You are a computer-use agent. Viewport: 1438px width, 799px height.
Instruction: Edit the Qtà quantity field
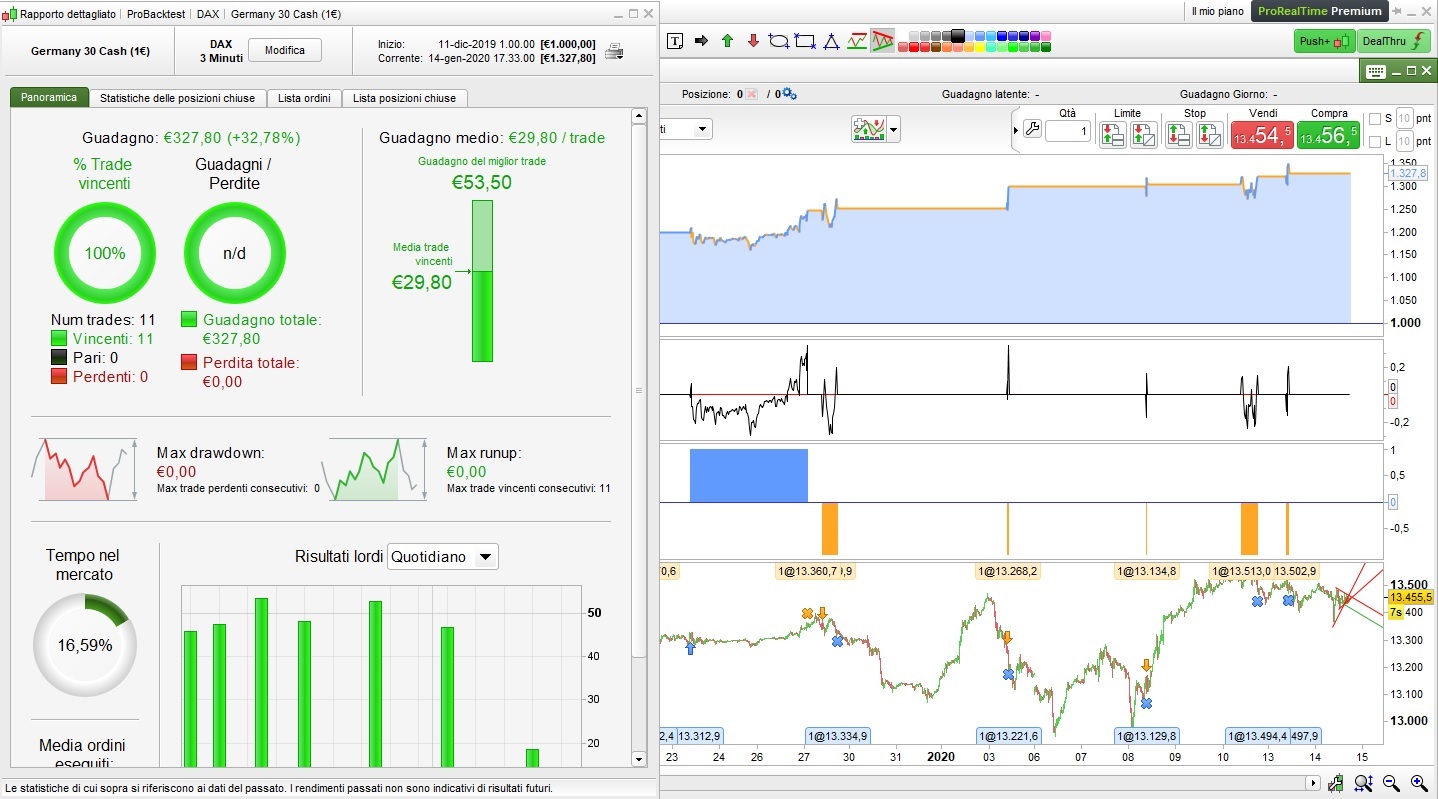[x=1068, y=131]
